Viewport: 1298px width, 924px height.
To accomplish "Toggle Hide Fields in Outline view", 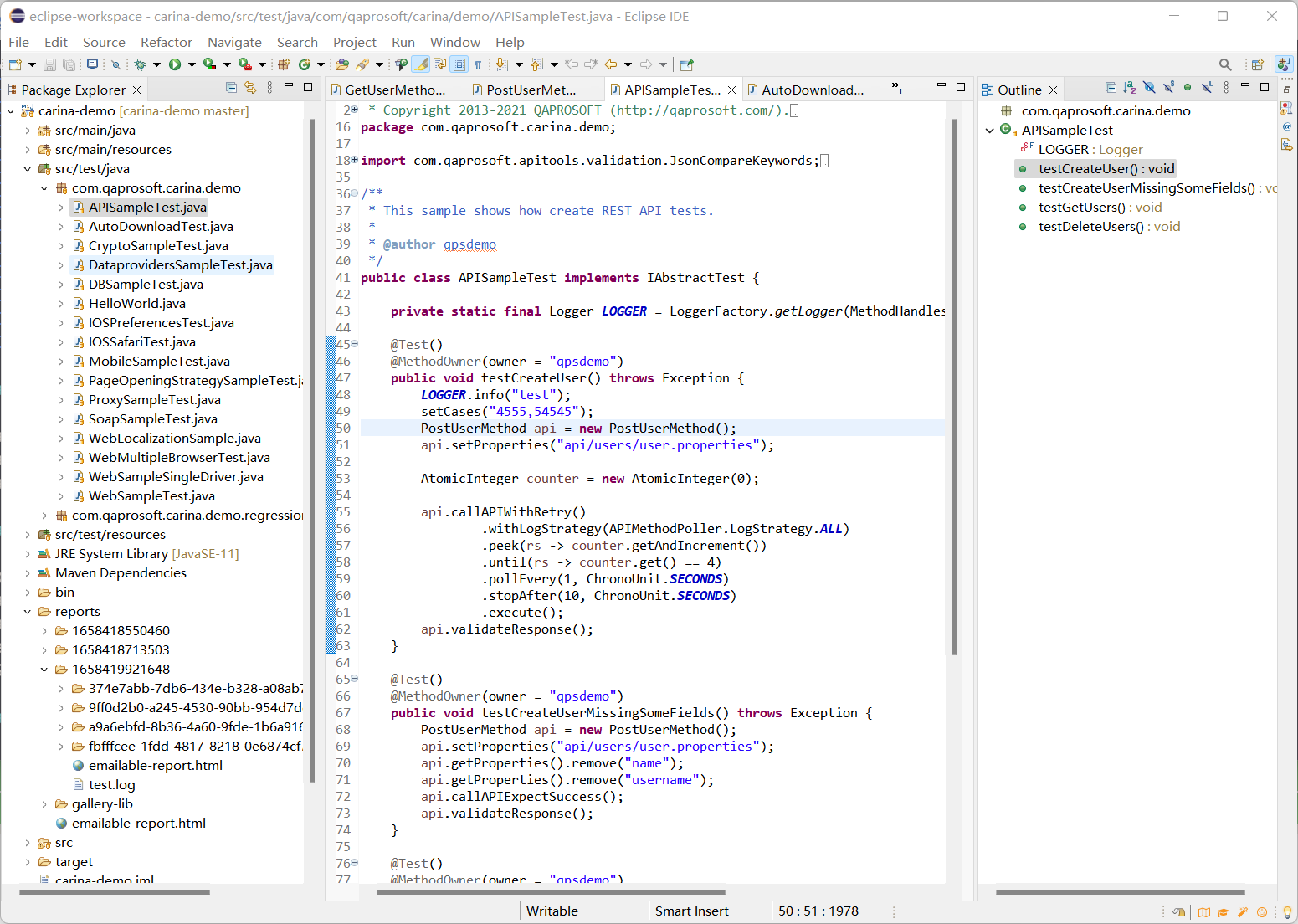I will [1149, 88].
